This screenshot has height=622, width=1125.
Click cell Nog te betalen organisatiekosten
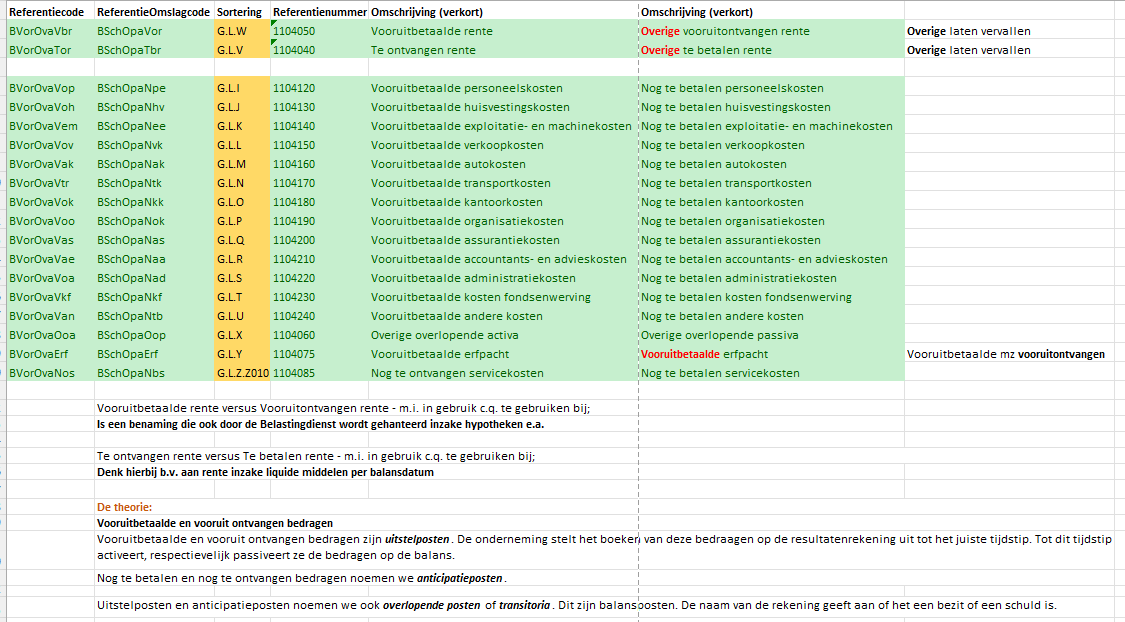(x=771, y=221)
